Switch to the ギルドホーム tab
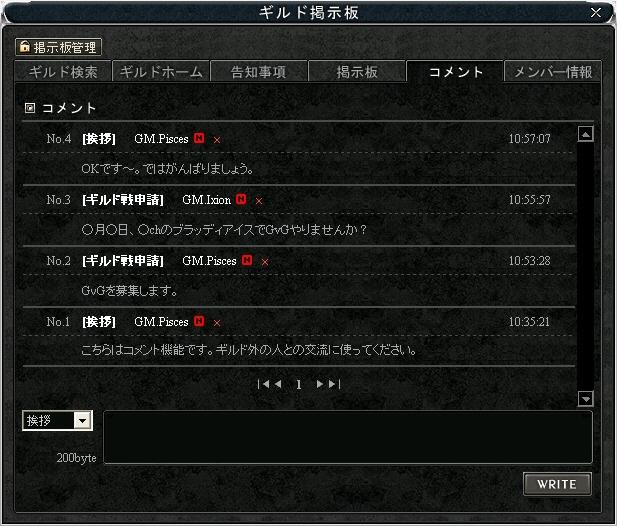The width and height of the screenshot is (617, 526). [161, 72]
